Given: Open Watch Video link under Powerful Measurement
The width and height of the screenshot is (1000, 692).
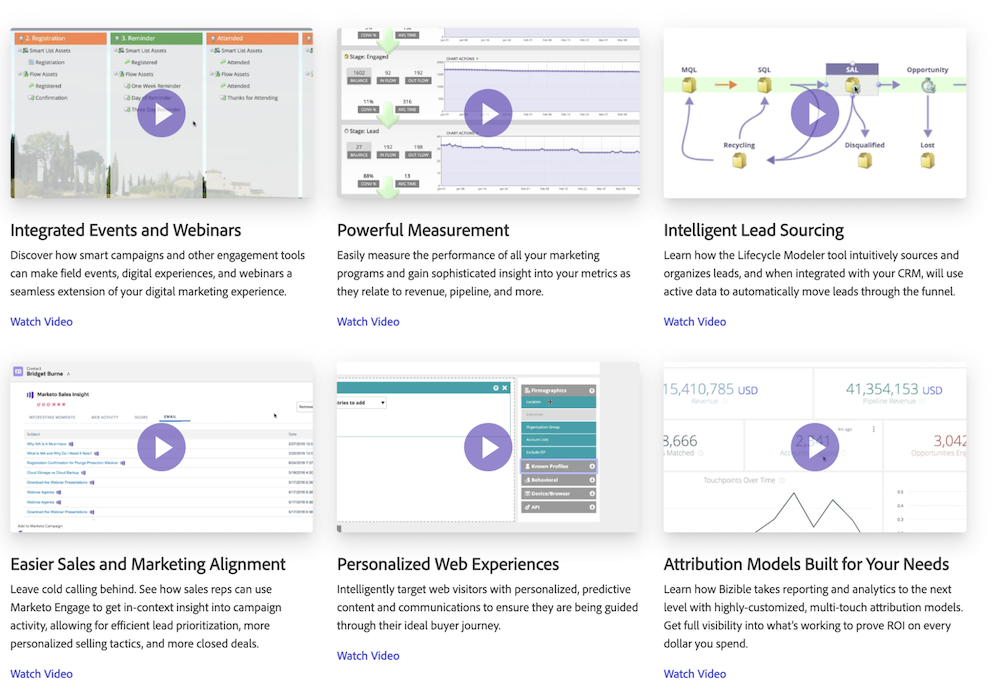Looking at the screenshot, I should [368, 321].
